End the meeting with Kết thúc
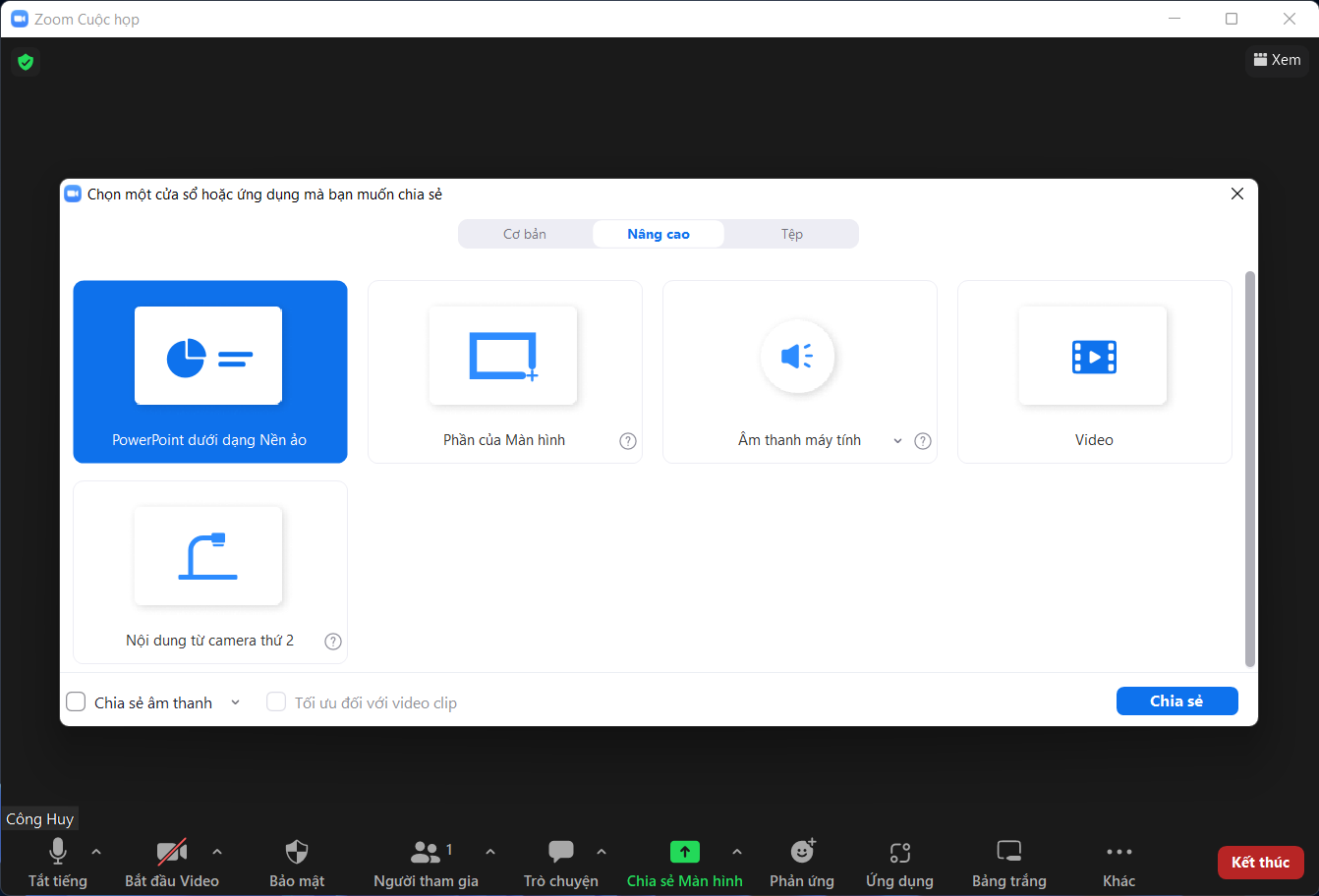This screenshot has height=896, width=1319. pyautogui.click(x=1261, y=862)
